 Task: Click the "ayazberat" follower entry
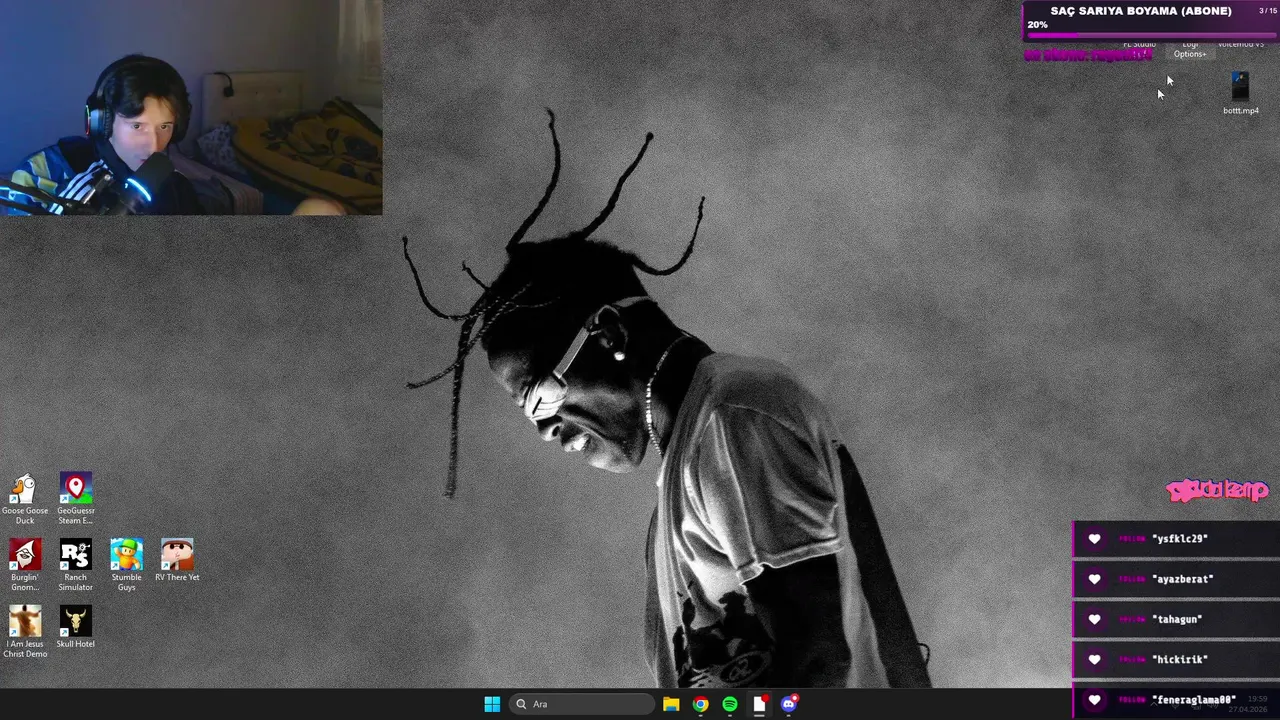pyautogui.click(x=1176, y=579)
